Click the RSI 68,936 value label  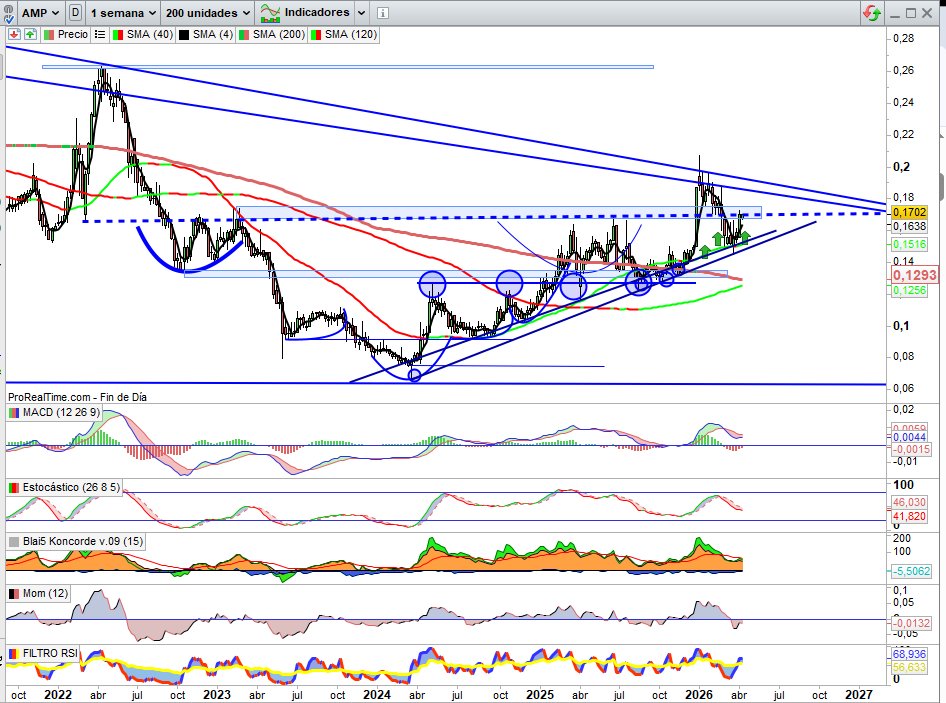coord(909,654)
